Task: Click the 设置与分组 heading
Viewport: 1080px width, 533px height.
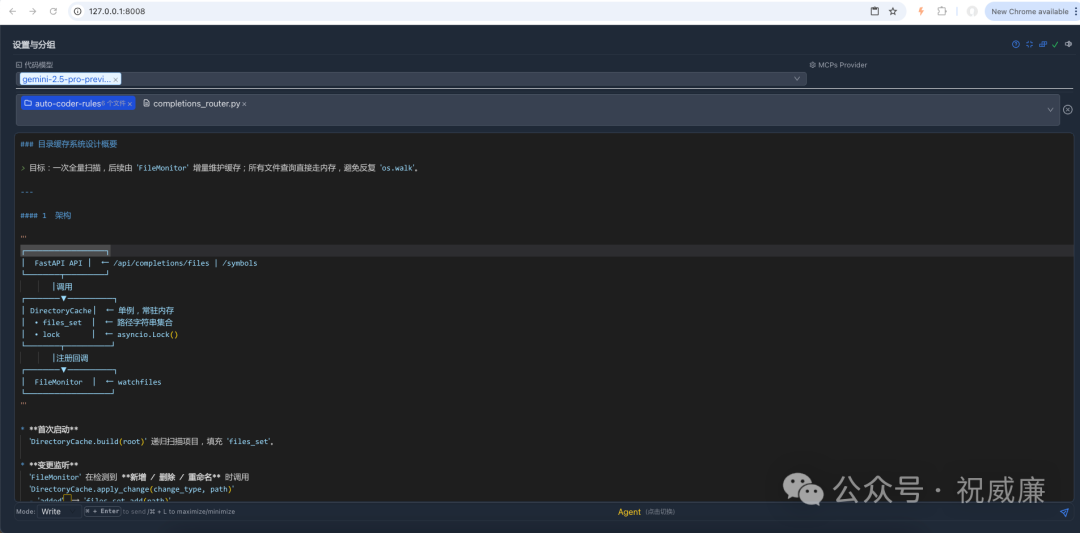Action: (34, 45)
